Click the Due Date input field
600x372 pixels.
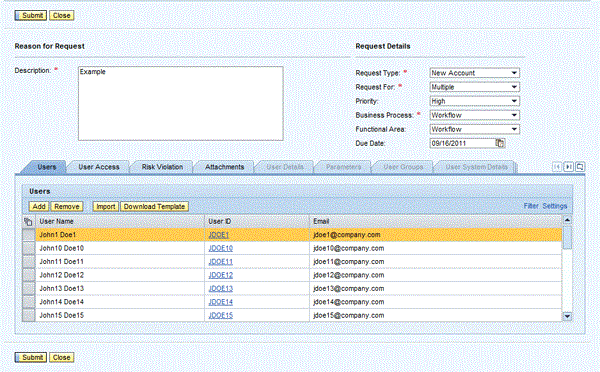pyautogui.click(x=463, y=144)
